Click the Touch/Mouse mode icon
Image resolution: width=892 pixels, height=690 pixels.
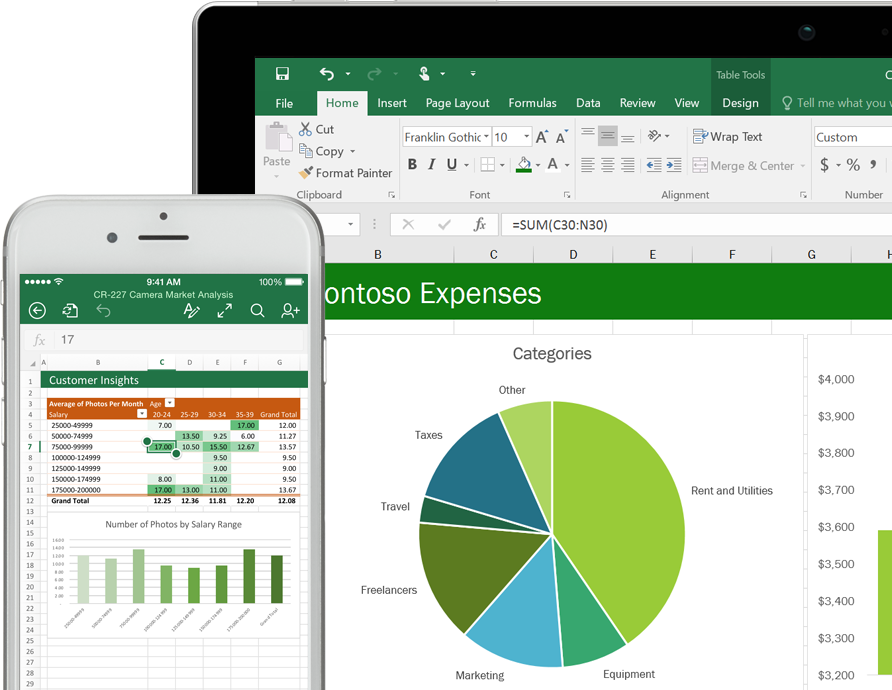(x=424, y=73)
